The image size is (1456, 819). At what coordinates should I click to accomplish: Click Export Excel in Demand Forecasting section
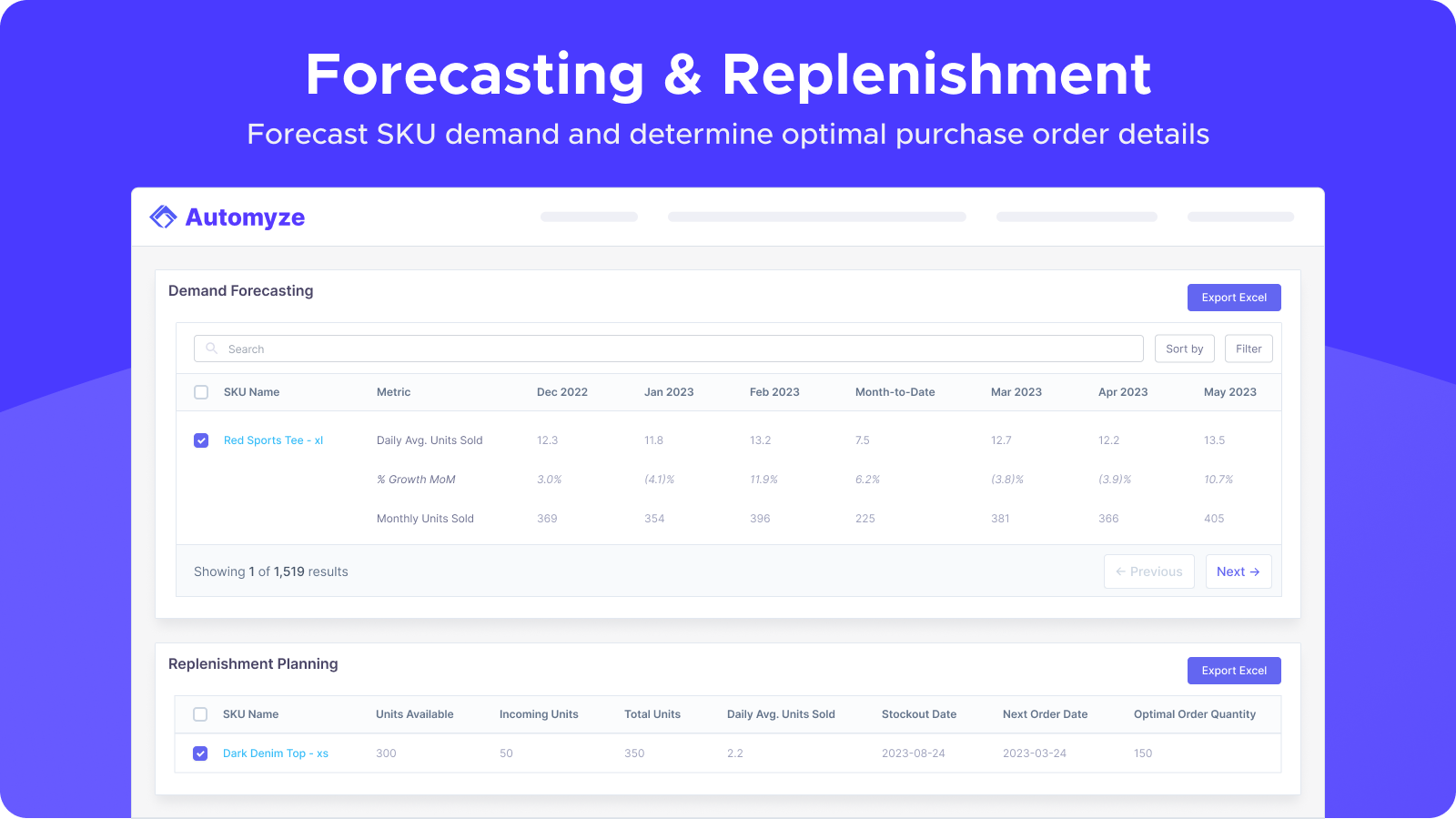click(1234, 297)
